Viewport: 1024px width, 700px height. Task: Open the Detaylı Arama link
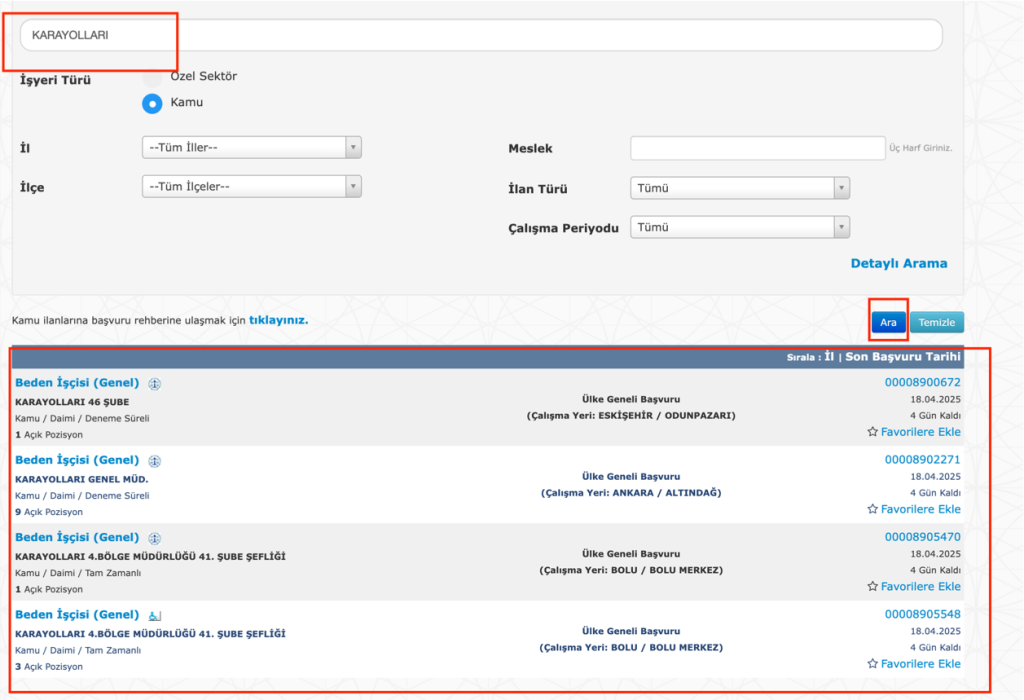tap(899, 263)
